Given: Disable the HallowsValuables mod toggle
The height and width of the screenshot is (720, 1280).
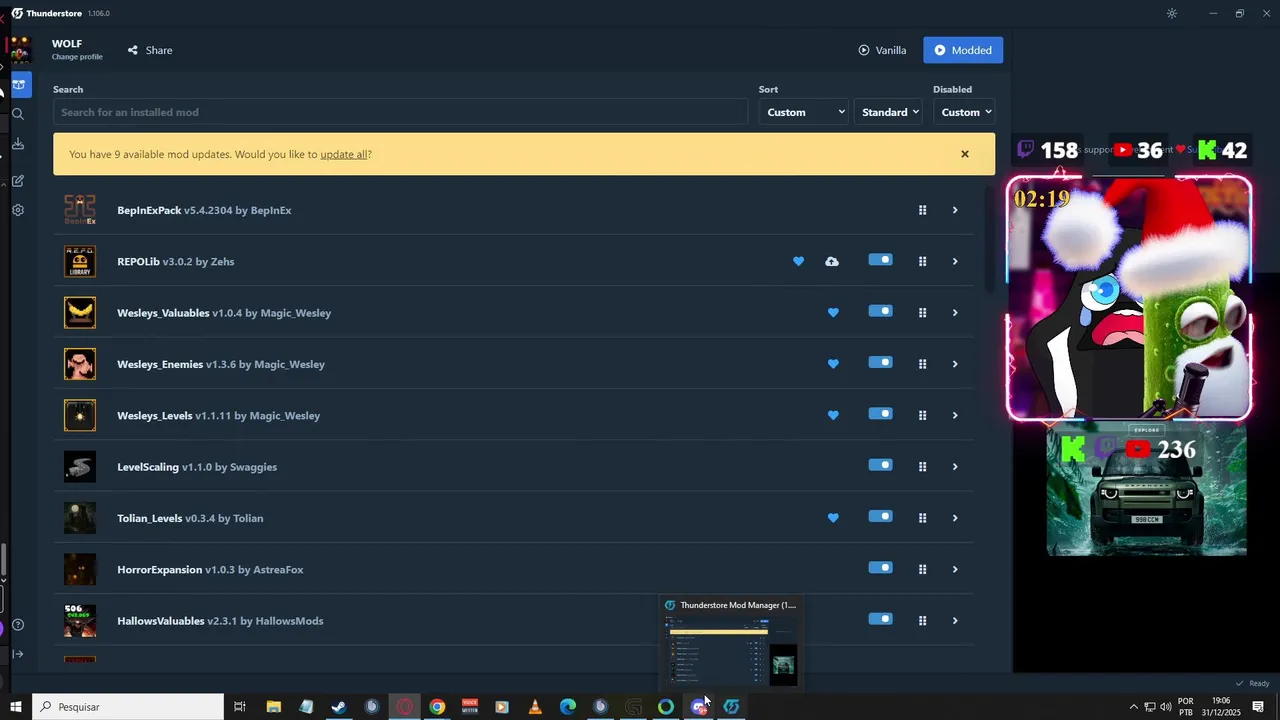Looking at the screenshot, I should (880, 619).
